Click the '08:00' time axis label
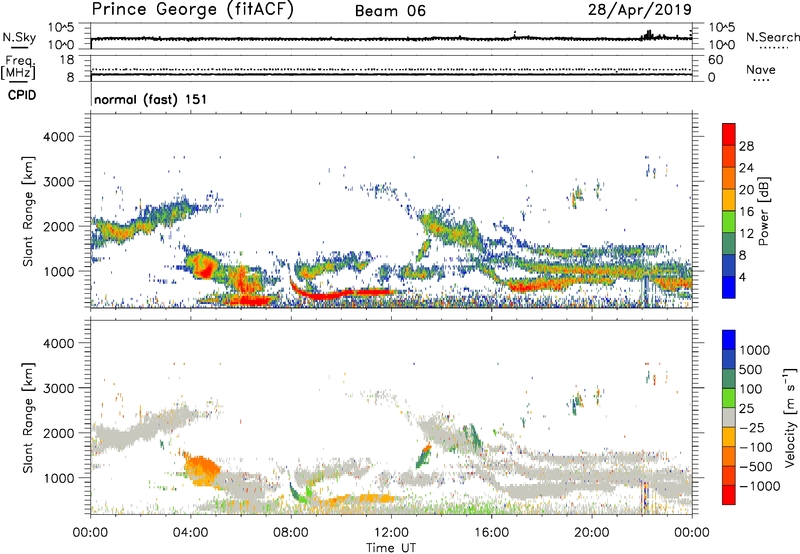 click(291, 533)
